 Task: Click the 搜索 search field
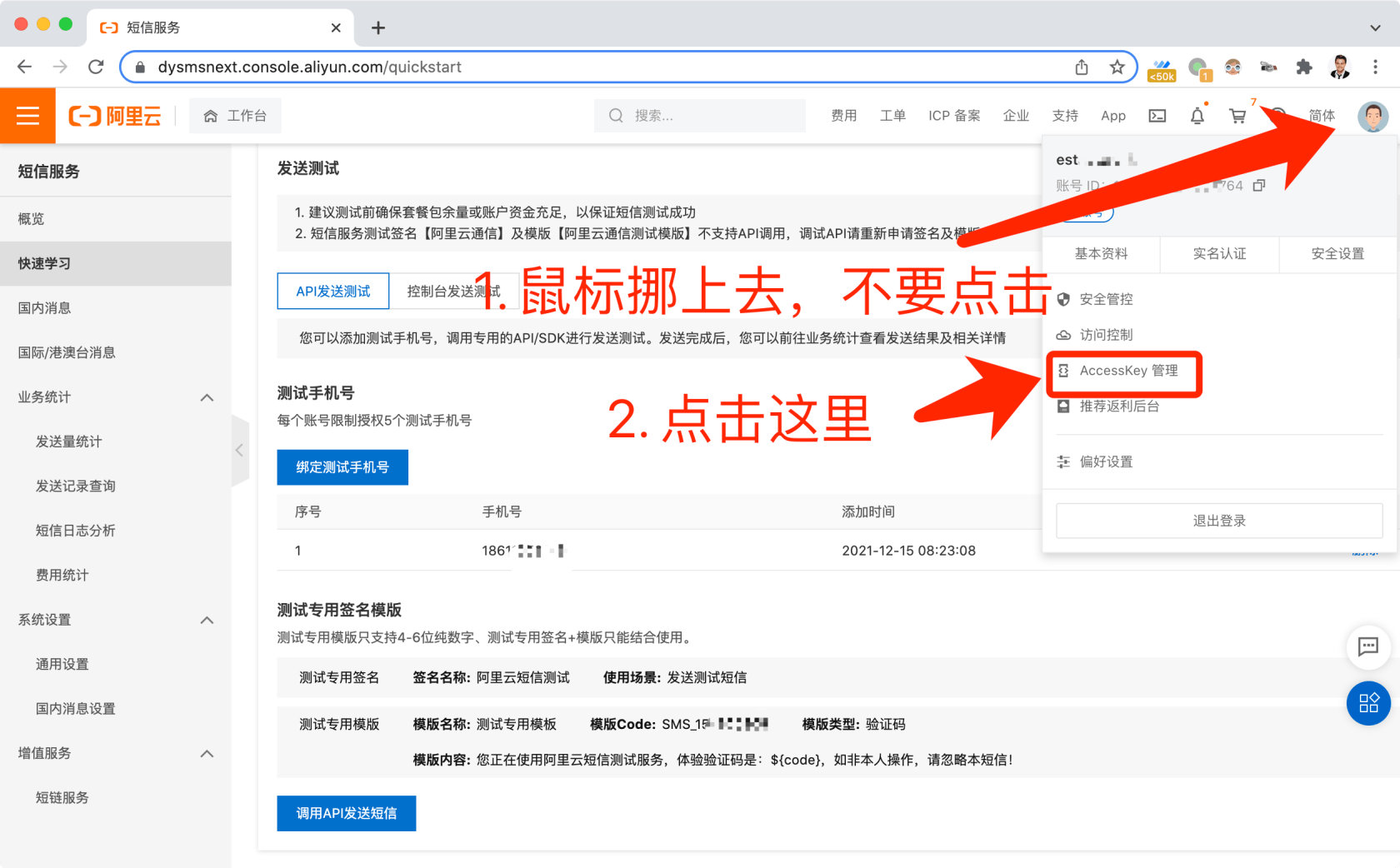click(x=700, y=116)
